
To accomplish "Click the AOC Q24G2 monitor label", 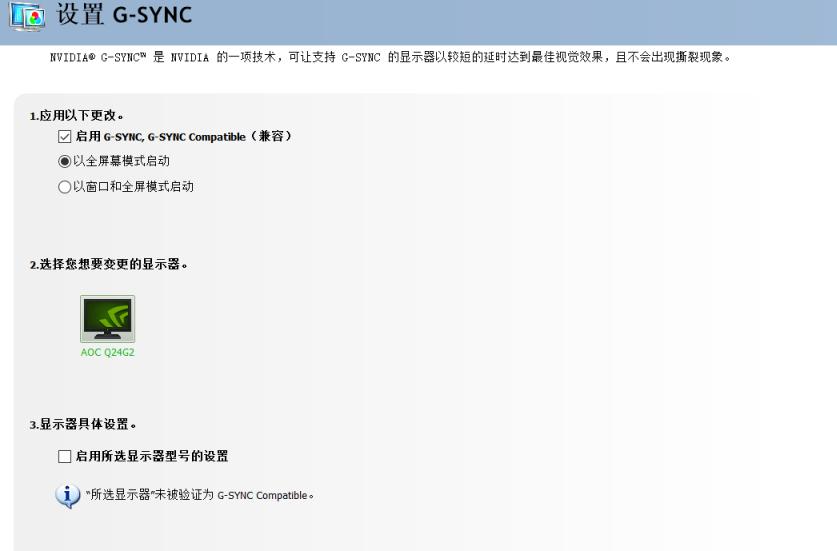I will point(107,352).
